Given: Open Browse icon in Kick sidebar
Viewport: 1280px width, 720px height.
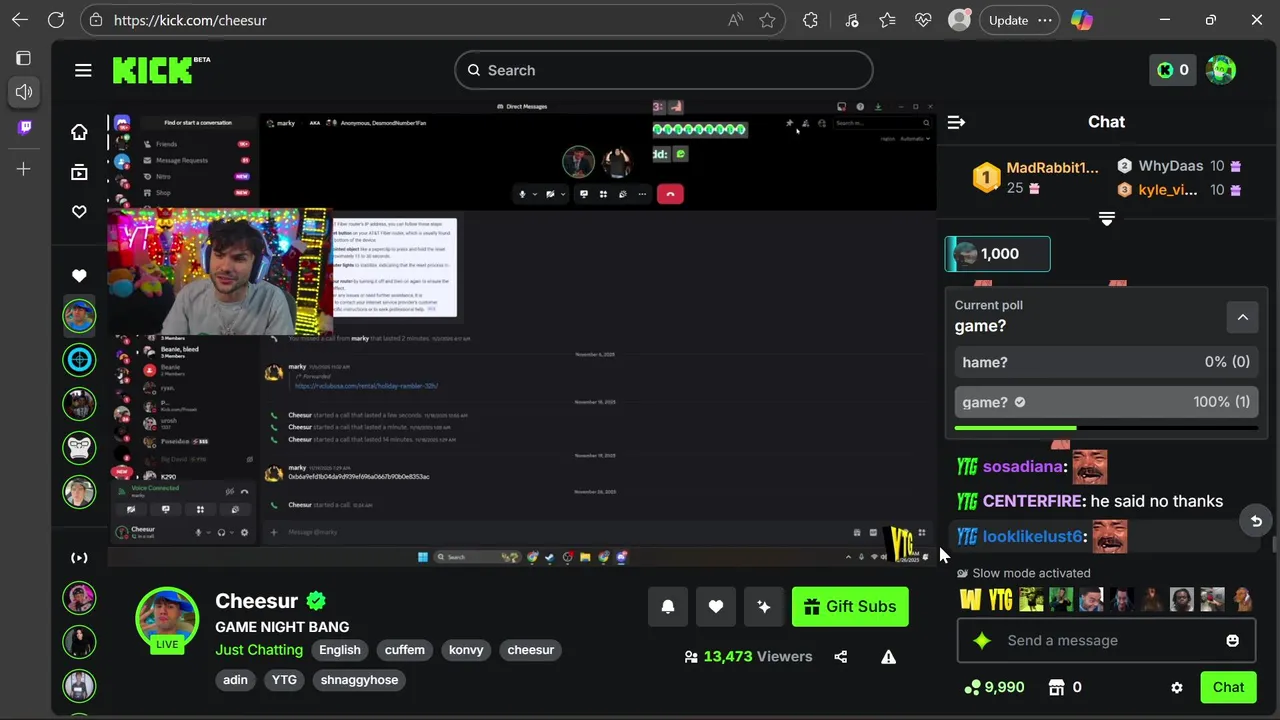Looking at the screenshot, I should pos(79,172).
